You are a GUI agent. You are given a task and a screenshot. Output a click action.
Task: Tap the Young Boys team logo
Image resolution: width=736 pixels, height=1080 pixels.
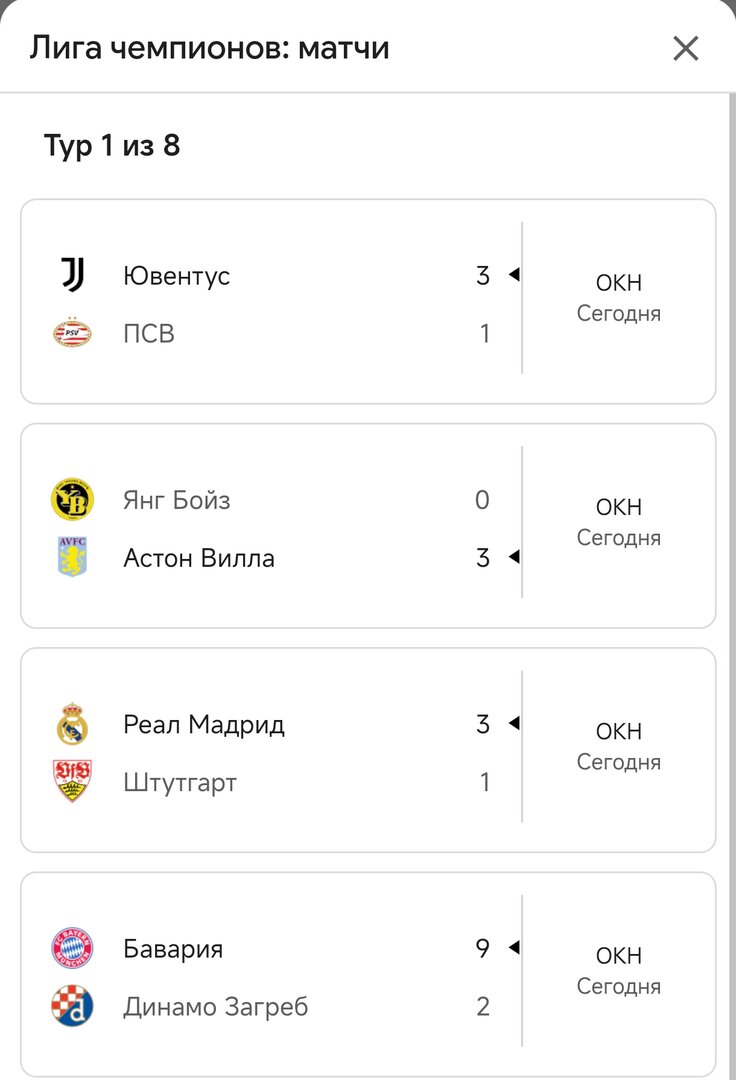72,500
